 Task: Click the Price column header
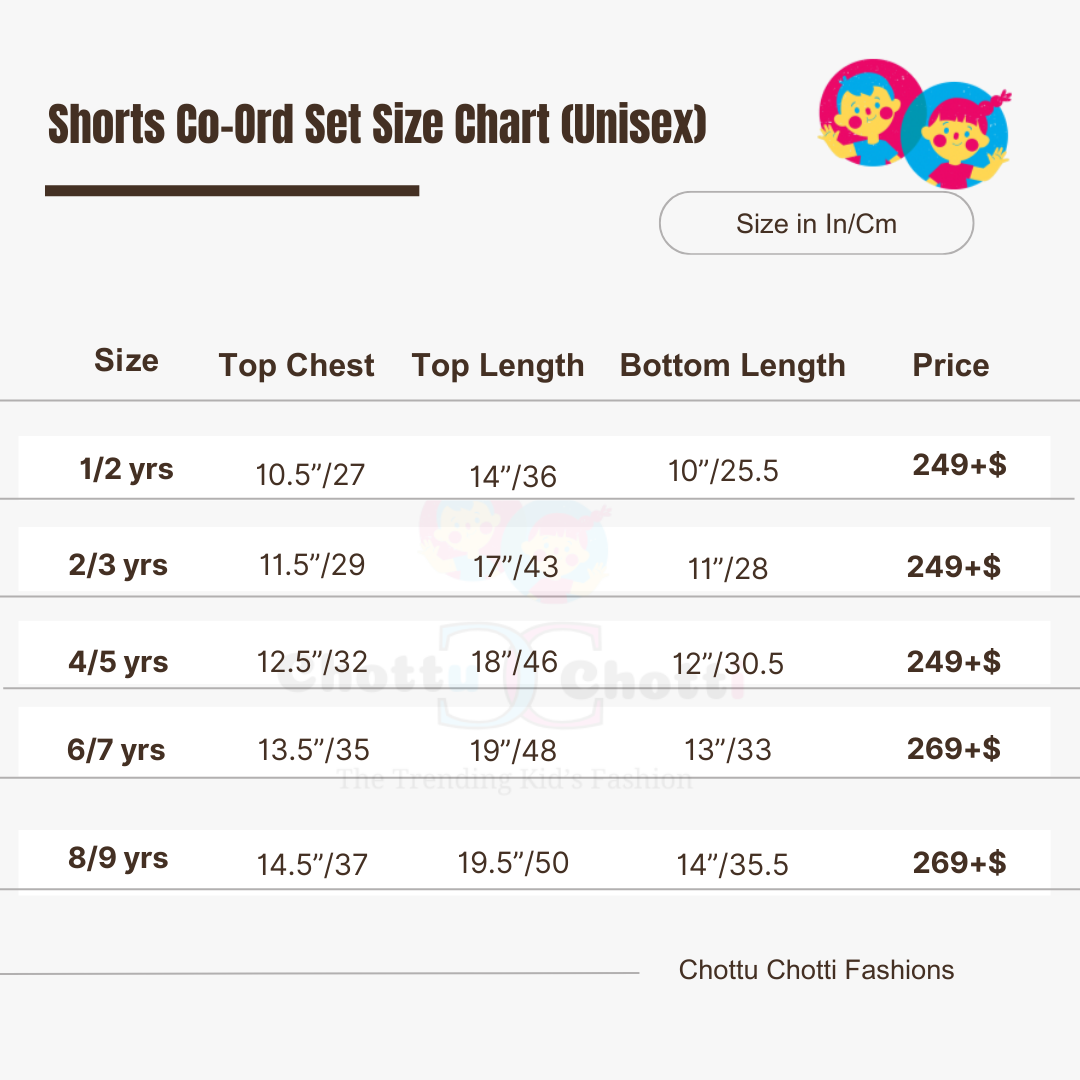coord(951,365)
